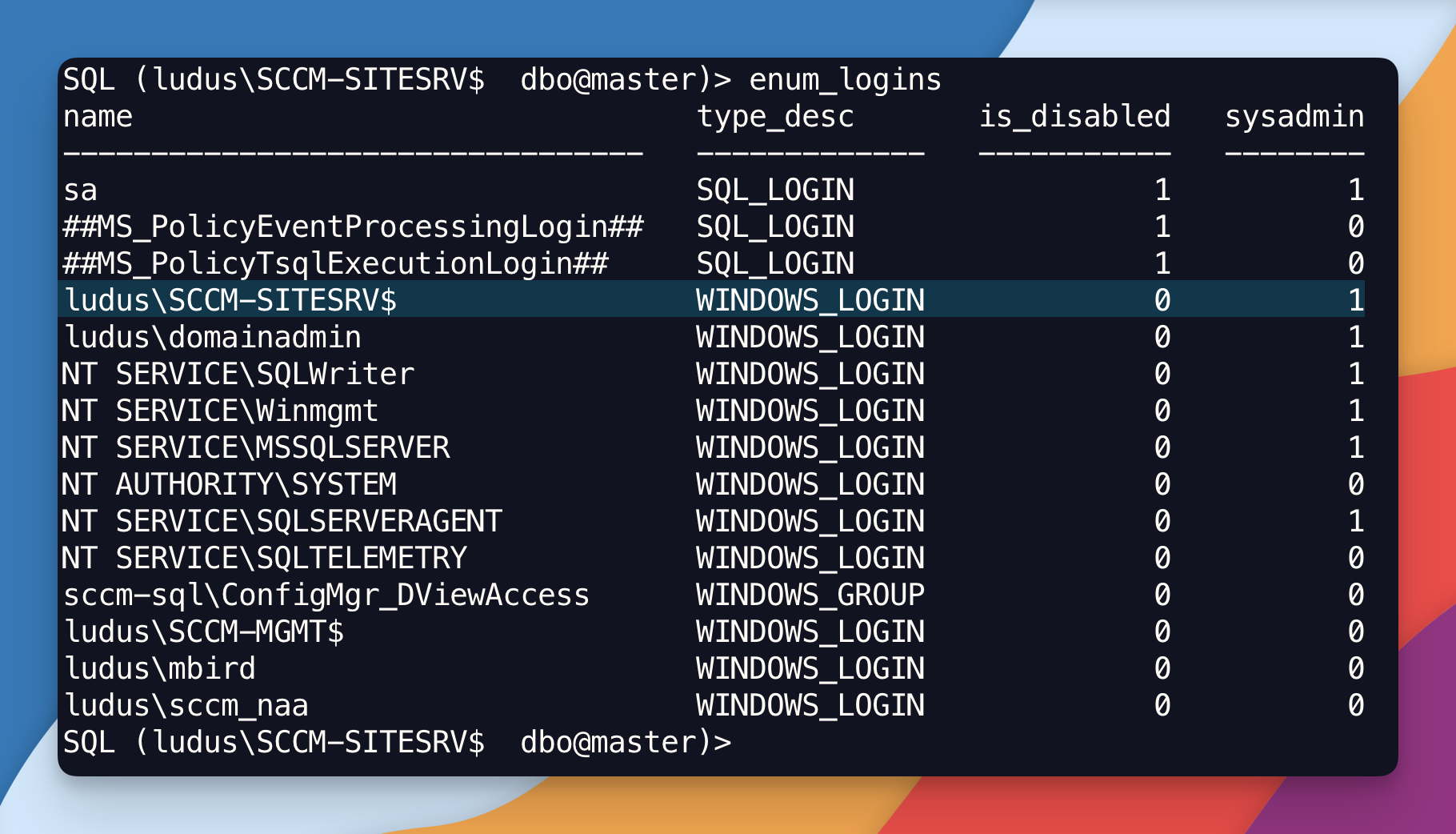Screen dimensions: 1456x834
Task: Select the ludus\SCCM-MGMT$ login row
Action: [205, 632]
